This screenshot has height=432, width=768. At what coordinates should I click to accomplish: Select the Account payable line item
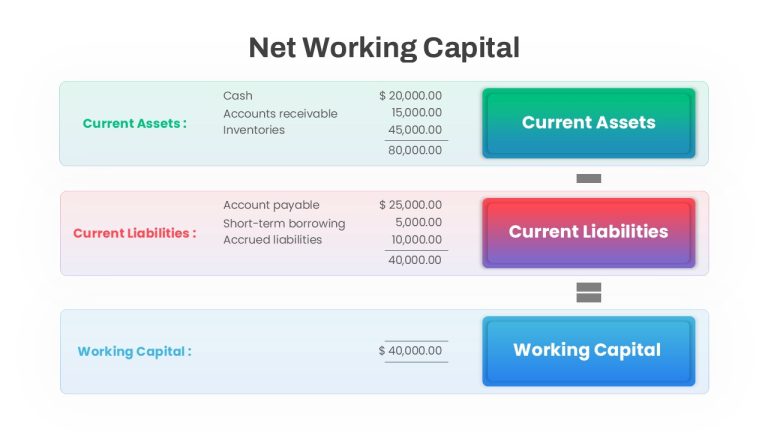coord(271,205)
